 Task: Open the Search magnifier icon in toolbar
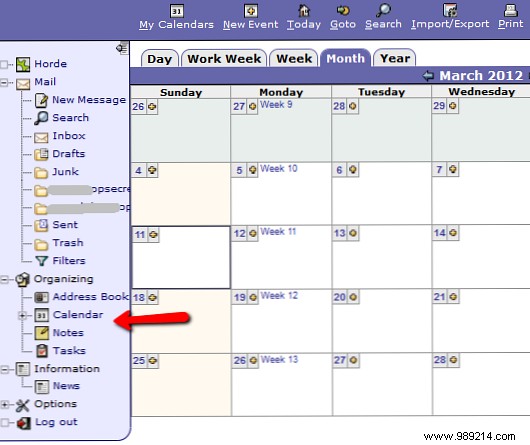coord(383,10)
